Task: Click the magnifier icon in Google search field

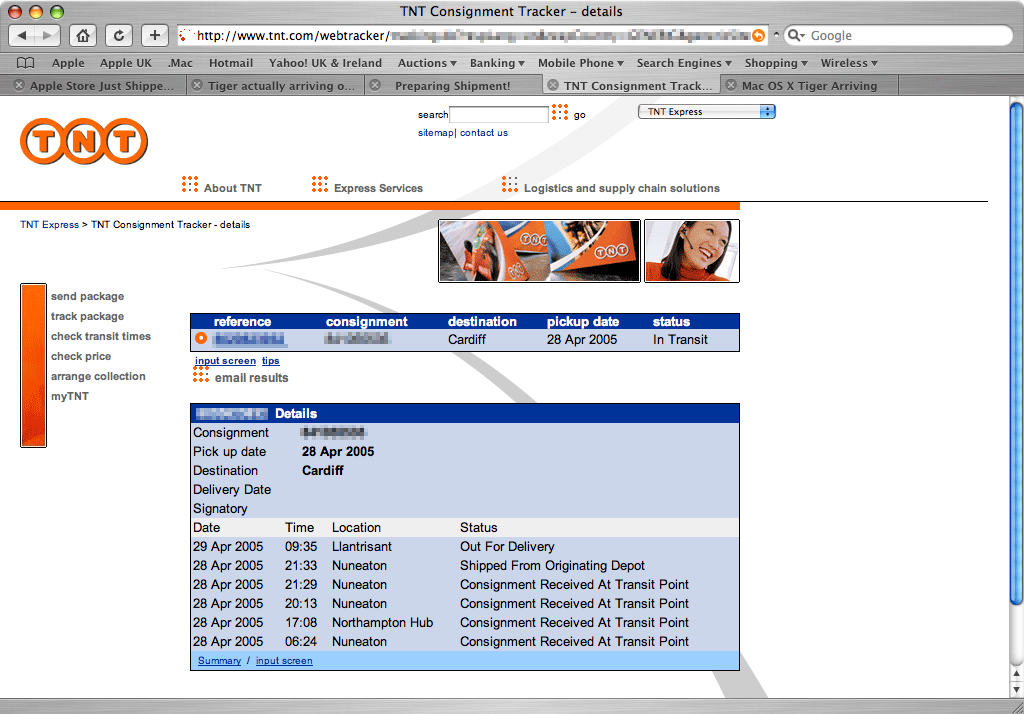Action: [x=795, y=35]
